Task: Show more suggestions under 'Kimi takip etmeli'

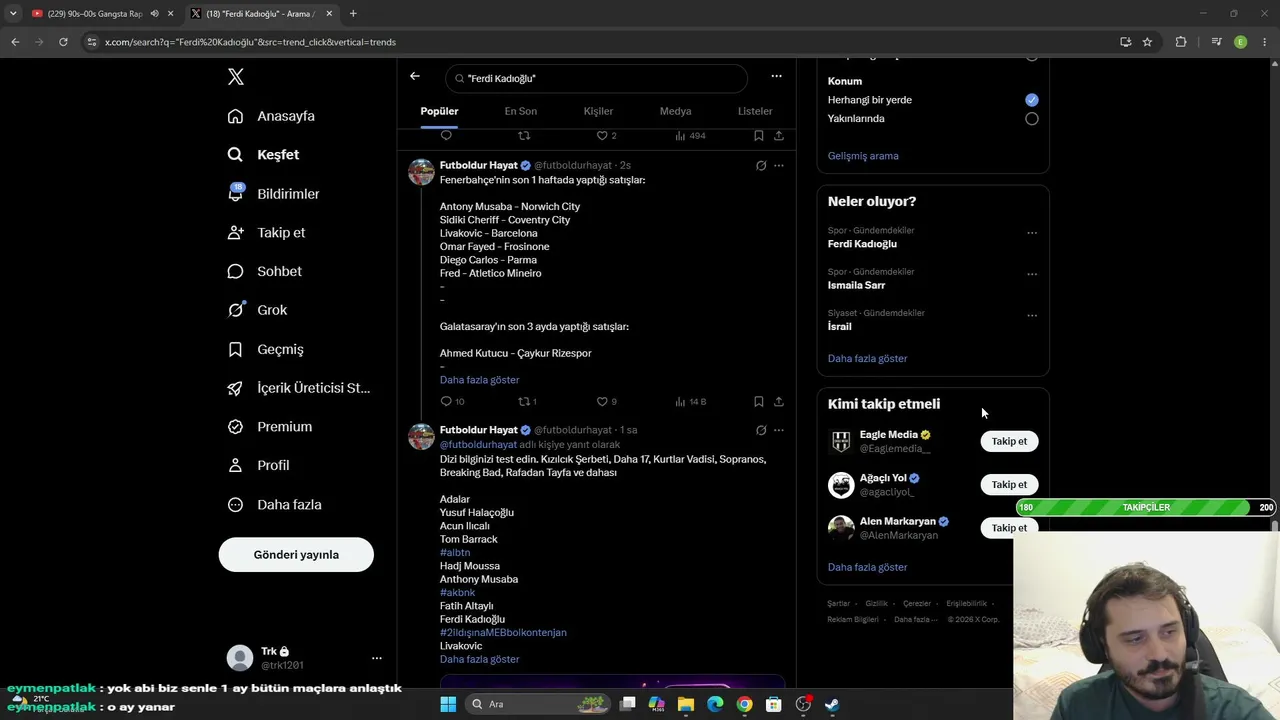Action: (x=868, y=567)
